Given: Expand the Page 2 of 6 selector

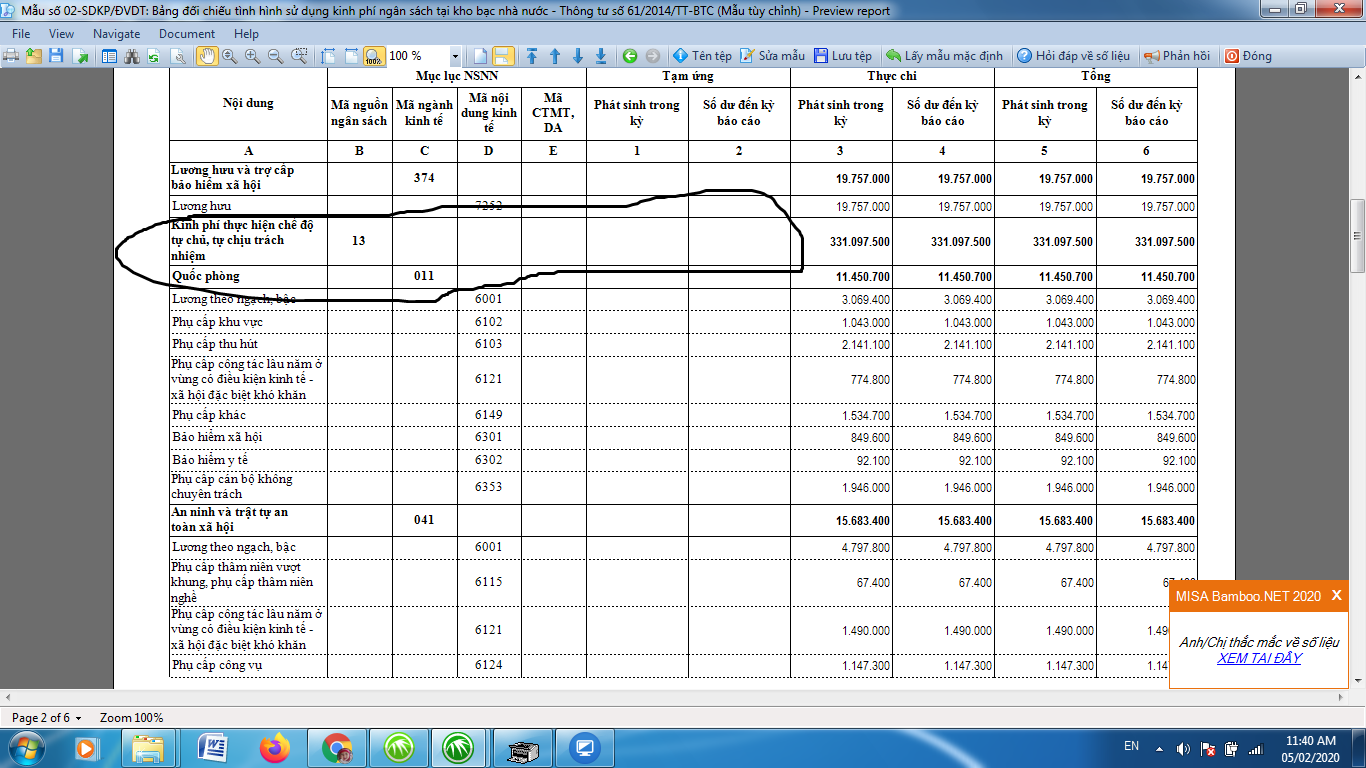Looking at the screenshot, I should (x=78, y=718).
